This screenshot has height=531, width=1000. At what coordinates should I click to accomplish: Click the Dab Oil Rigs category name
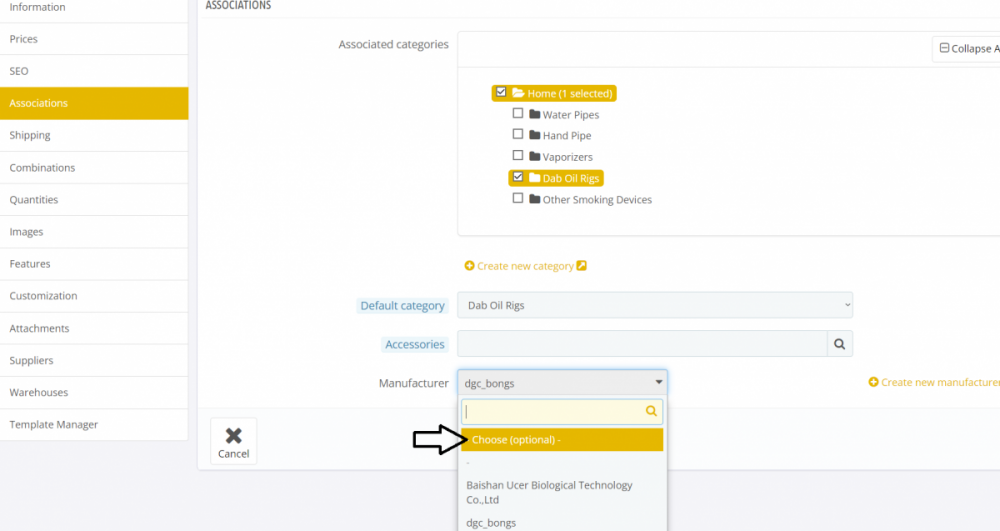(571, 178)
